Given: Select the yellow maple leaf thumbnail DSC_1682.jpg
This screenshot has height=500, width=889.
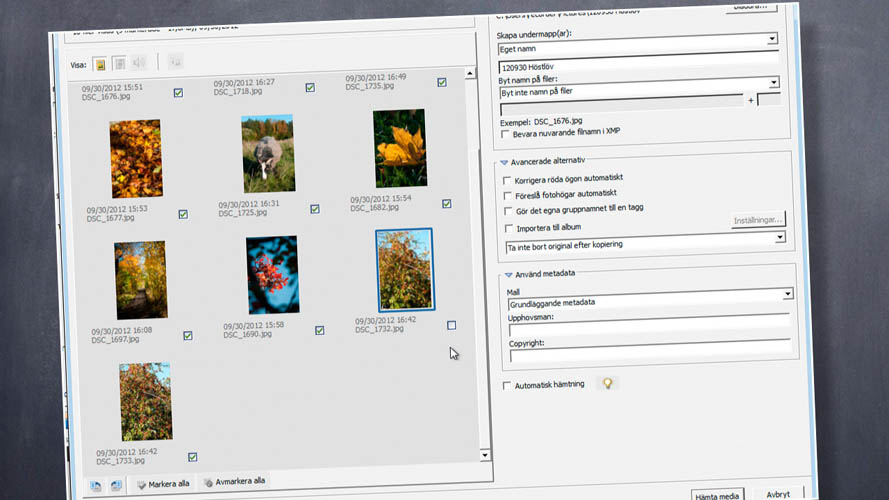Looking at the screenshot, I should click(x=400, y=148).
